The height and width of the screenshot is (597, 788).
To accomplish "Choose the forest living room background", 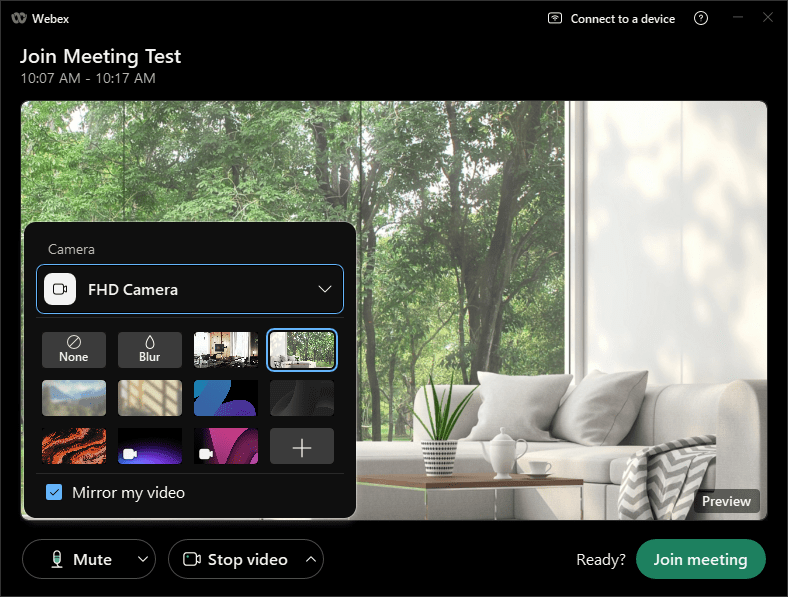I will point(302,350).
